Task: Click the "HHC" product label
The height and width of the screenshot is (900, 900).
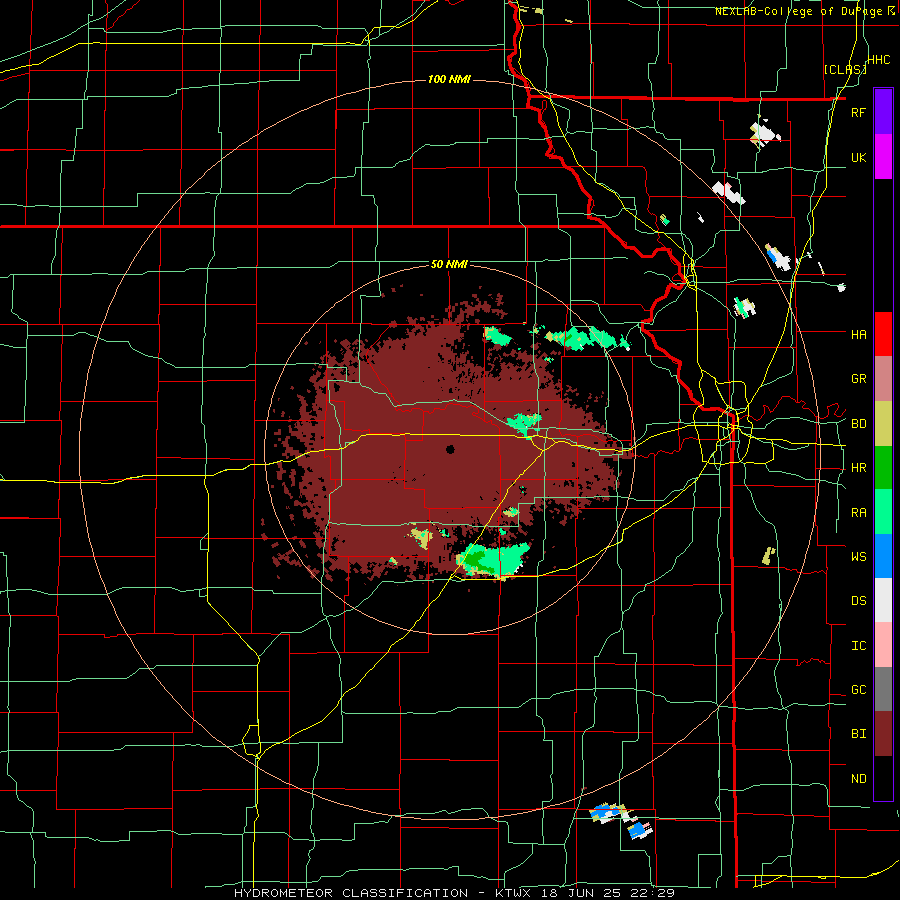Action: (879, 60)
